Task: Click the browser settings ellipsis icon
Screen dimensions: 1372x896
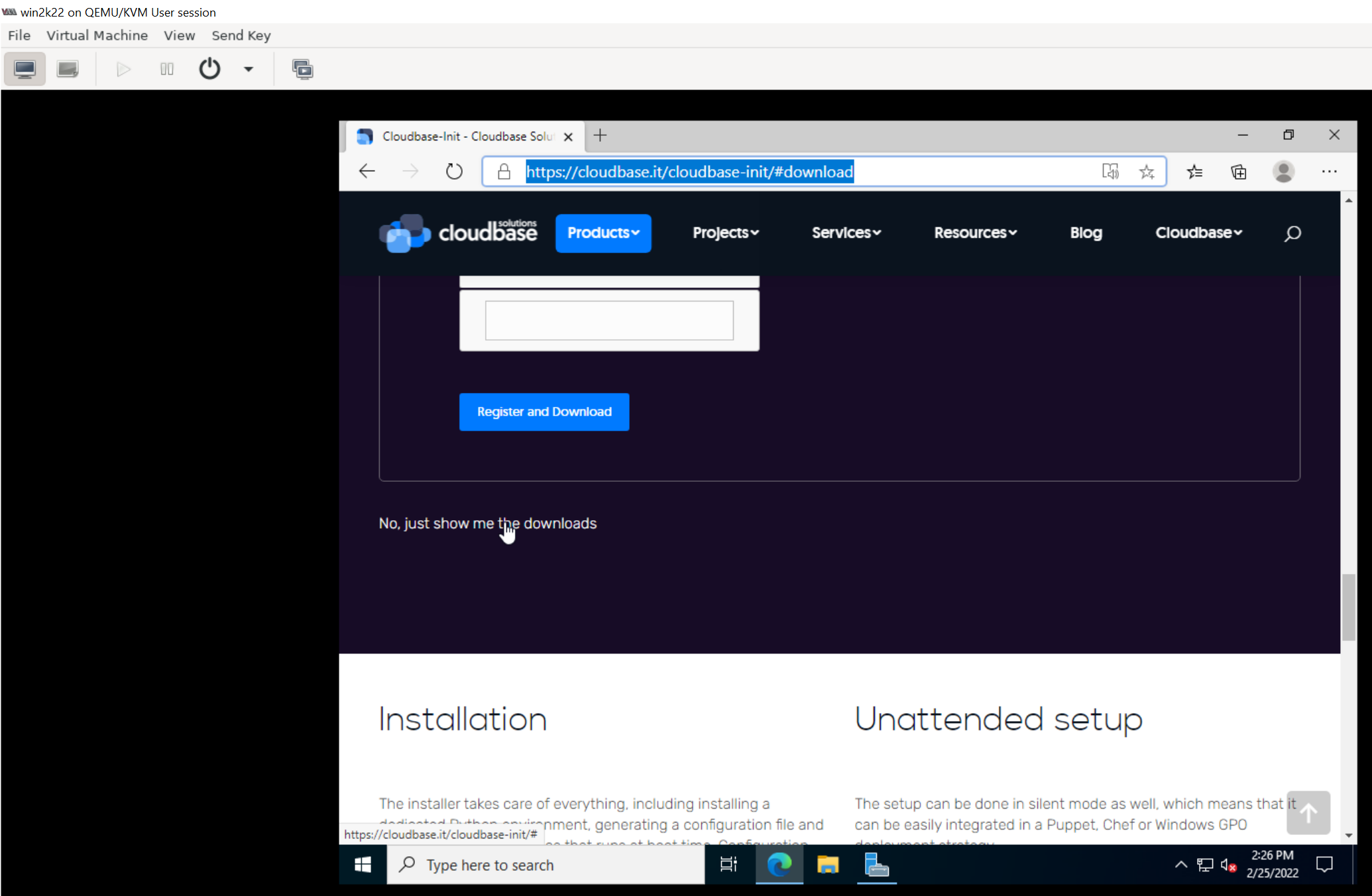Action: pos(1330,171)
